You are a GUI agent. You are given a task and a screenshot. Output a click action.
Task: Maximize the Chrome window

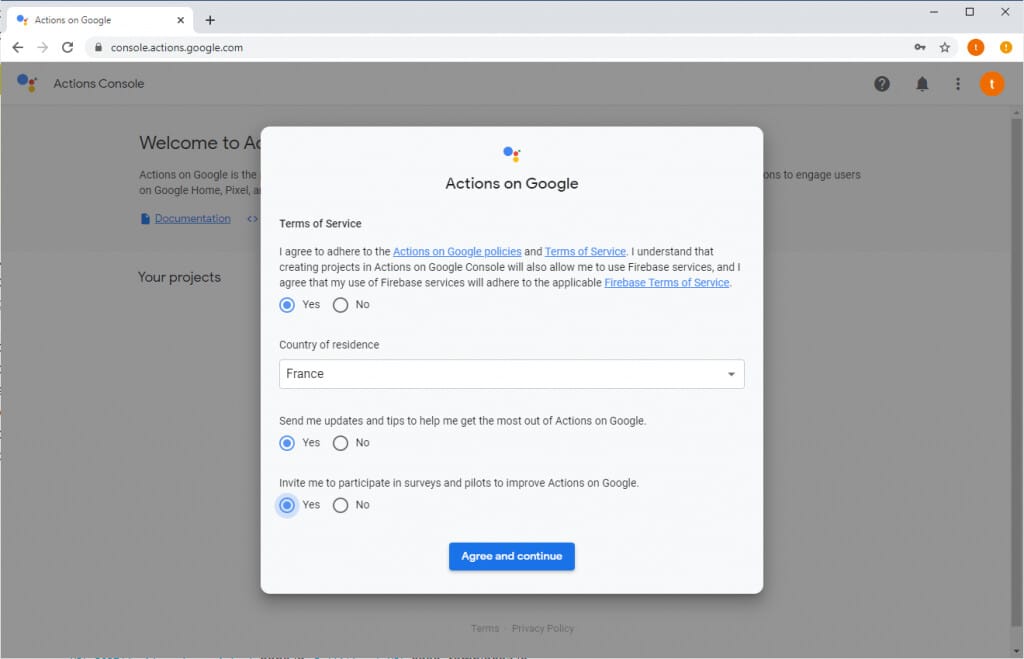click(x=970, y=12)
